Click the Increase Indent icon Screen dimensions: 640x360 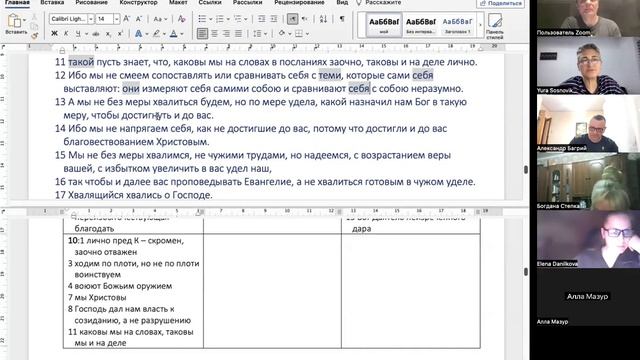[274, 19]
